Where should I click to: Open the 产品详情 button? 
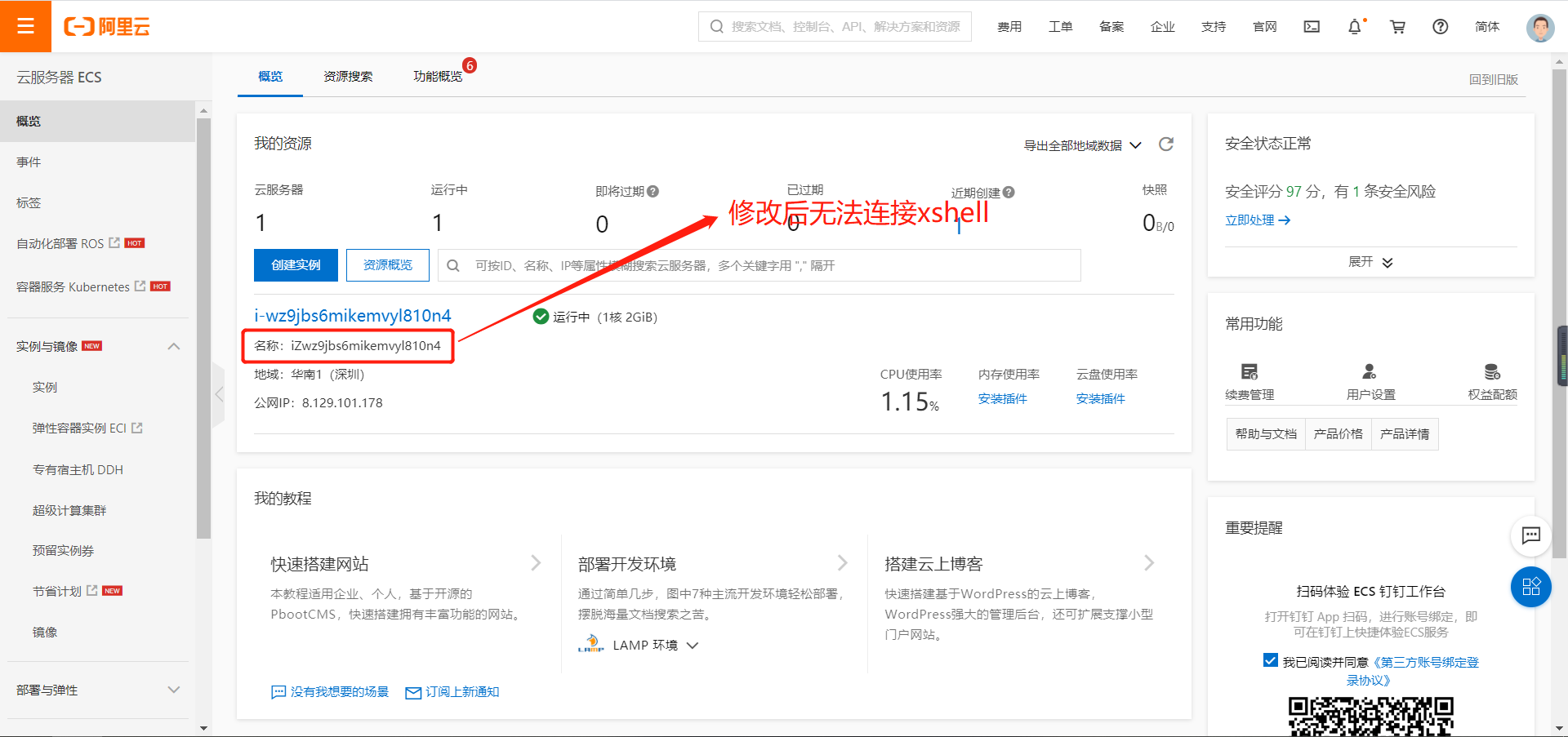pos(1405,434)
